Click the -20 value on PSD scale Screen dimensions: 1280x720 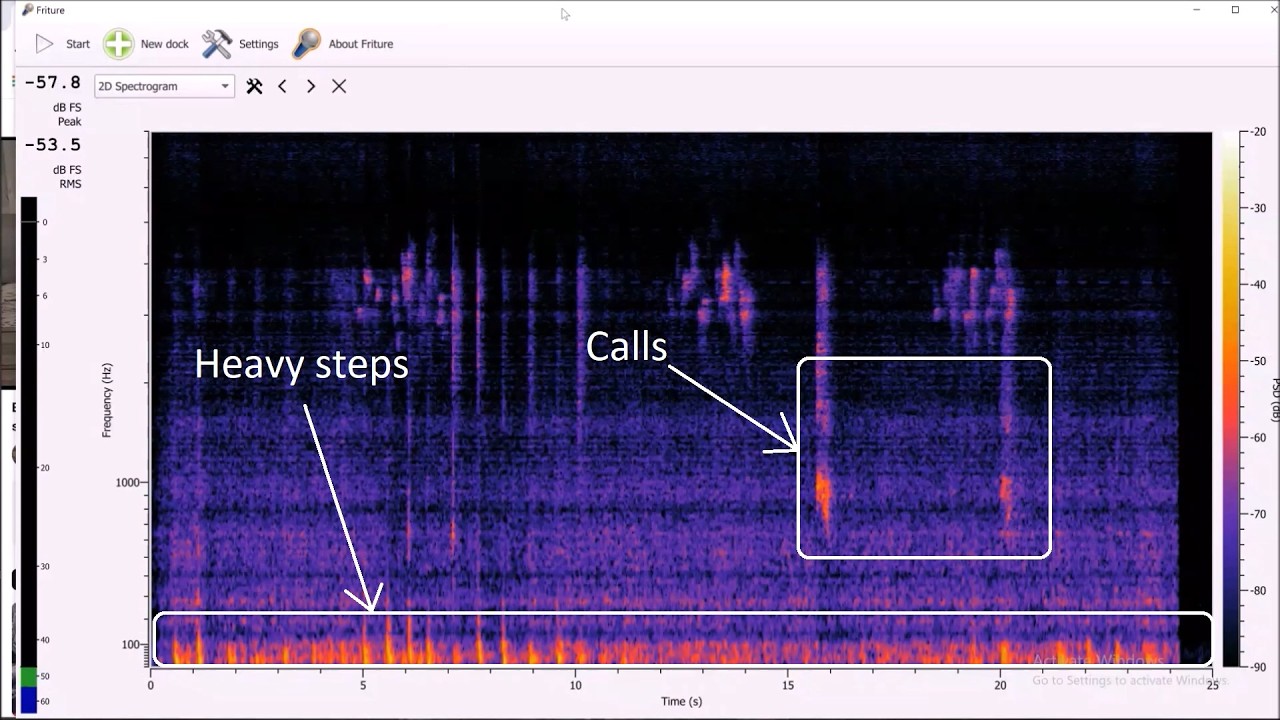pyautogui.click(x=1258, y=132)
